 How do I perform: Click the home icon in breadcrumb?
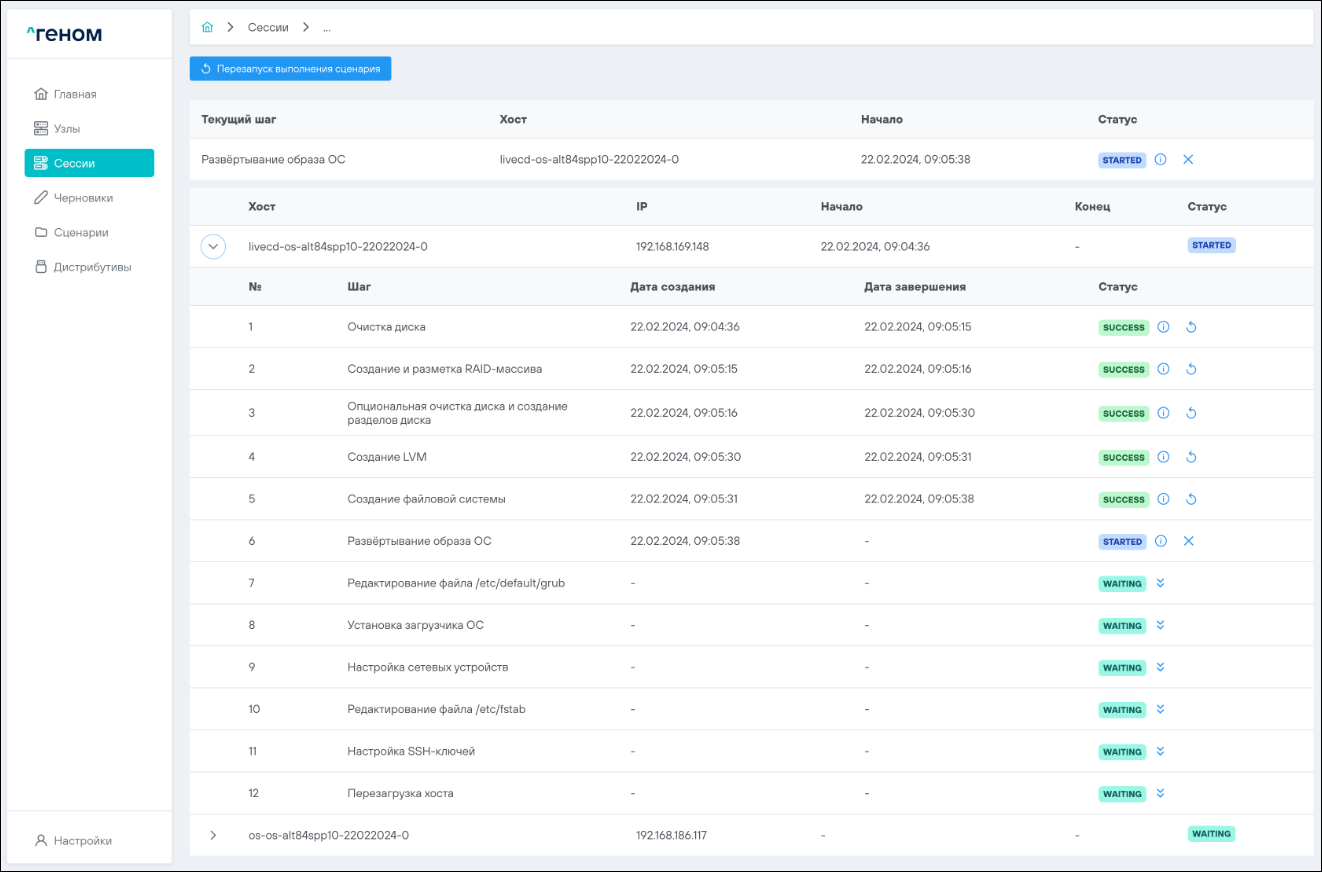[208, 27]
